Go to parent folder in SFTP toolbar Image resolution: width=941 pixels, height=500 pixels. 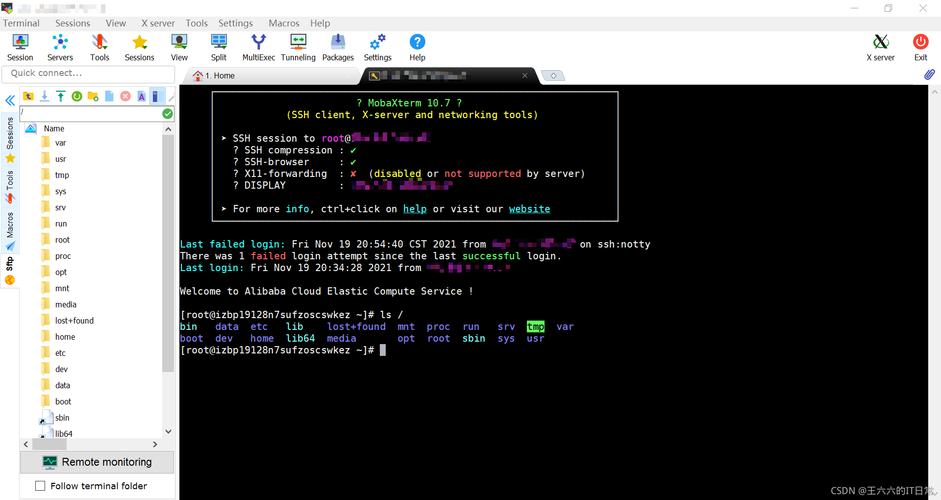click(x=28, y=96)
